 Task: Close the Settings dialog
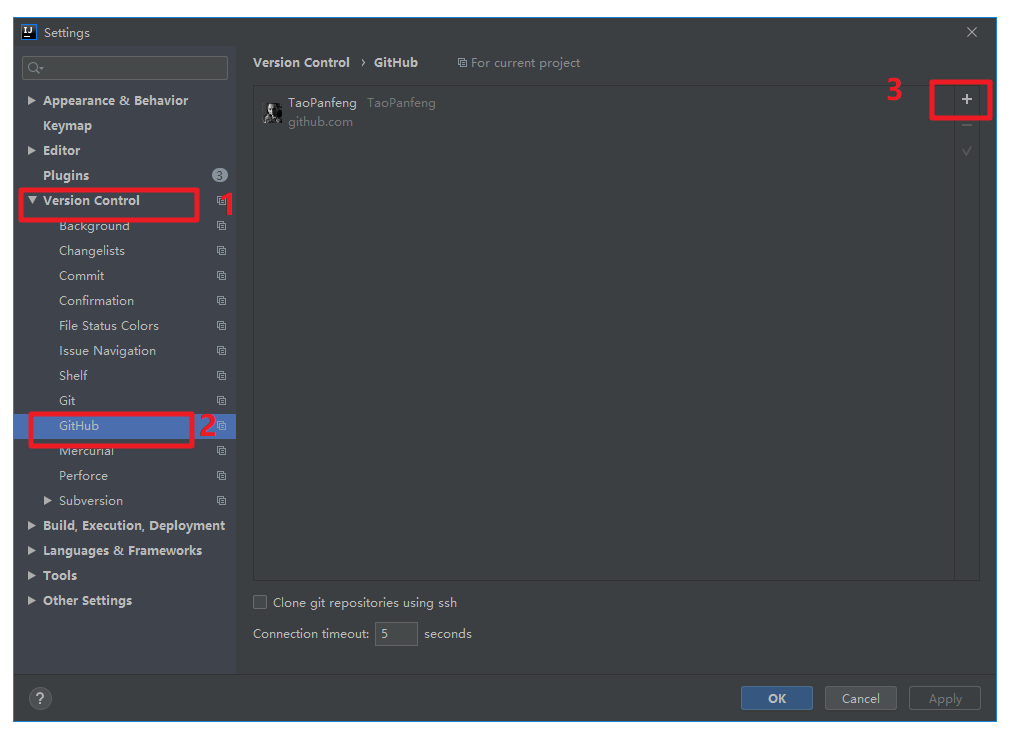(x=972, y=32)
